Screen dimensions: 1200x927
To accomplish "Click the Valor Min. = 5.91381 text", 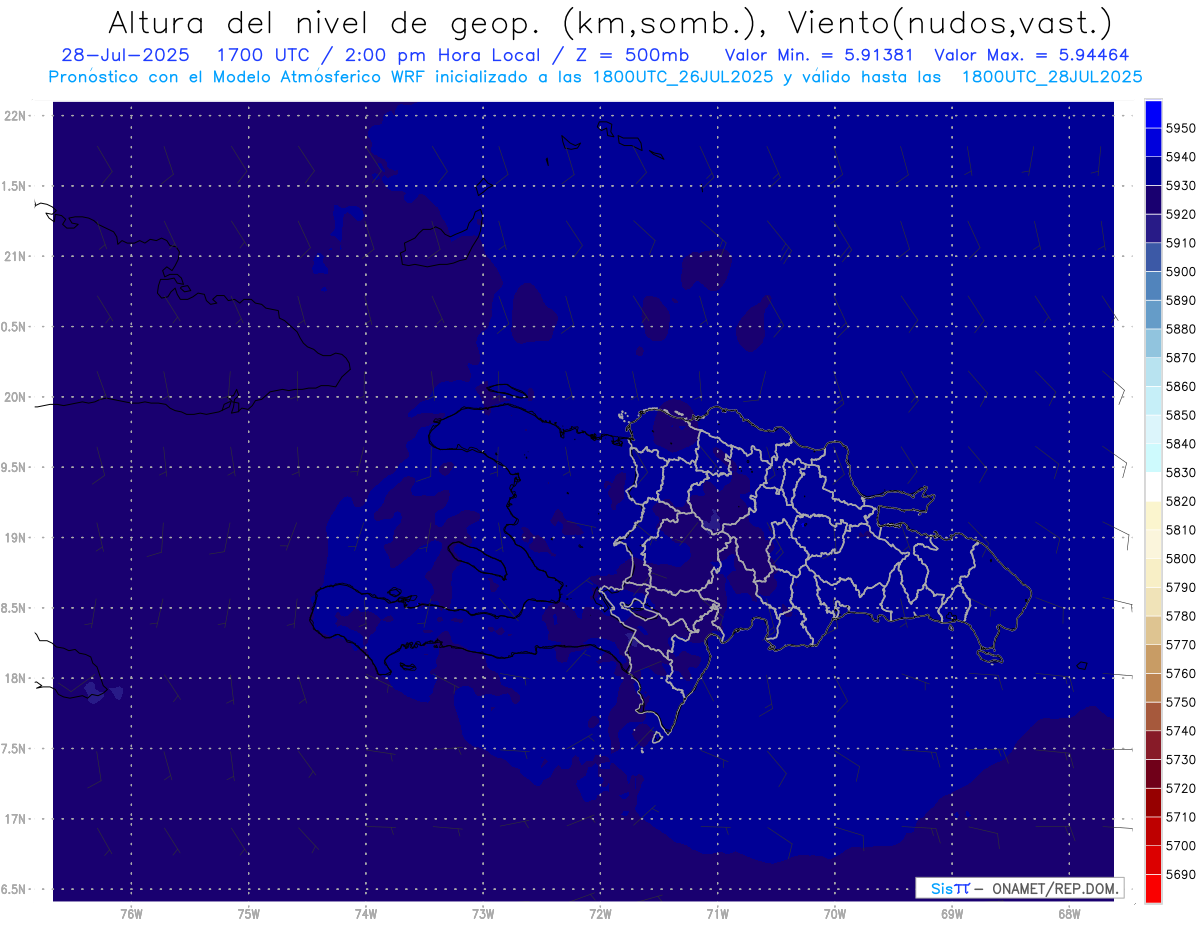I will click(x=823, y=55).
